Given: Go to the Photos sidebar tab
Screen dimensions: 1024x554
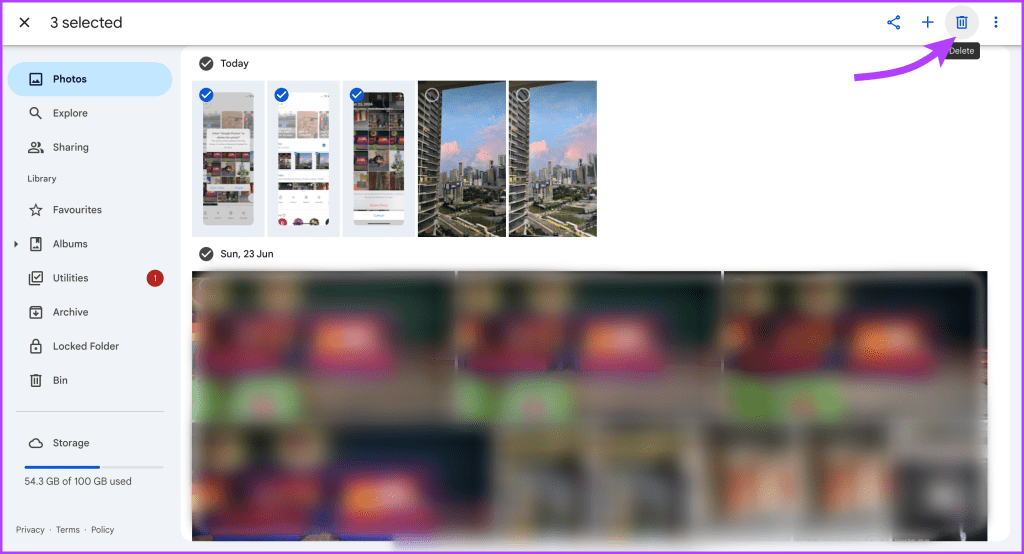Looking at the screenshot, I should [70, 79].
